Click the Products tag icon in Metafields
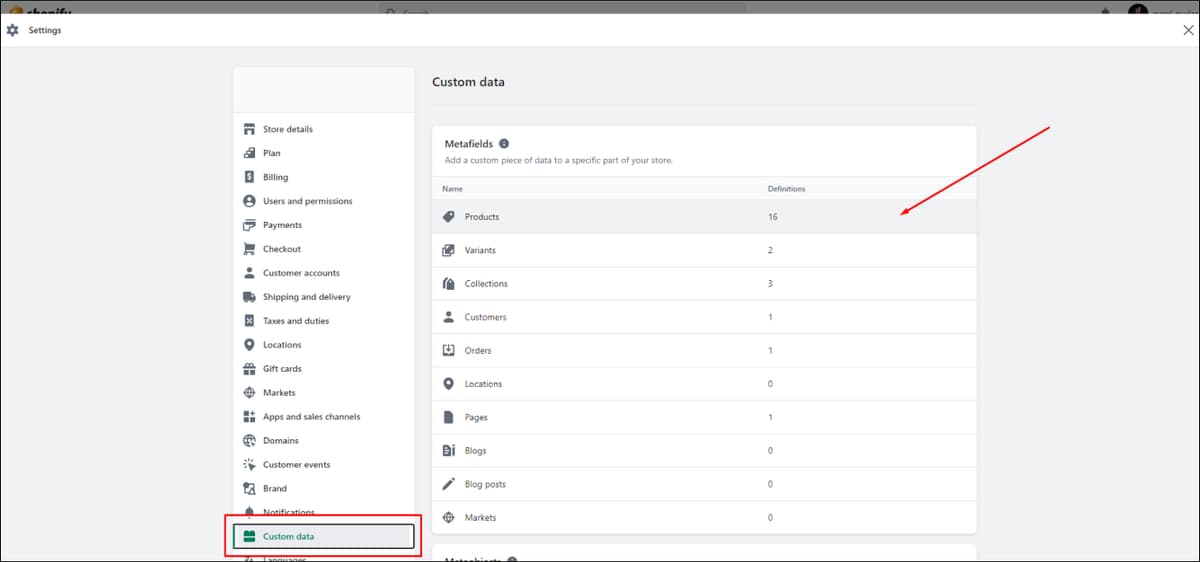Screen dimensions: 1200x562 click(x=449, y=217)
